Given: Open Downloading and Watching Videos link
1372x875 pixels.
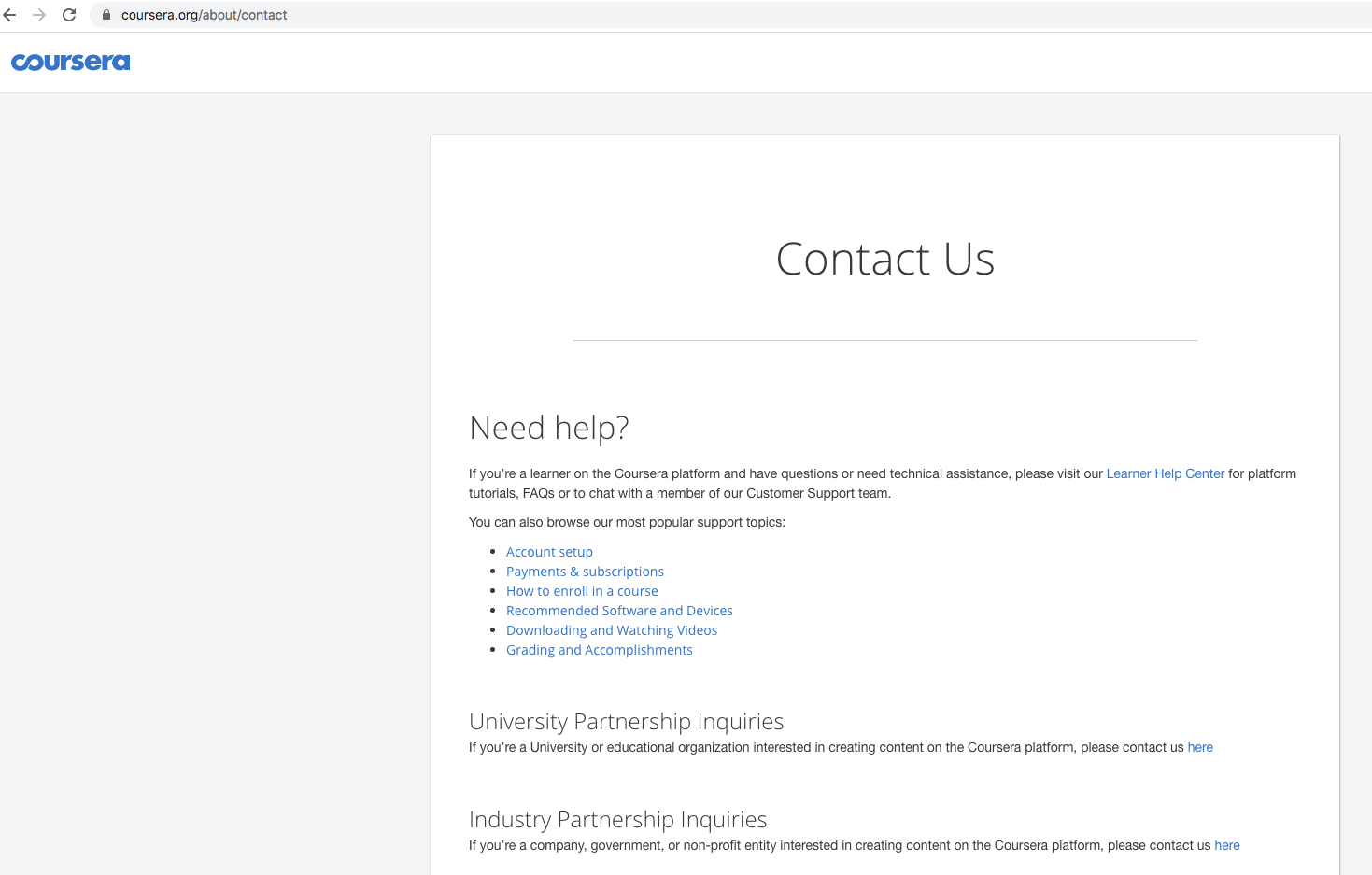Looking at the screenshot, I should [612, 630].
